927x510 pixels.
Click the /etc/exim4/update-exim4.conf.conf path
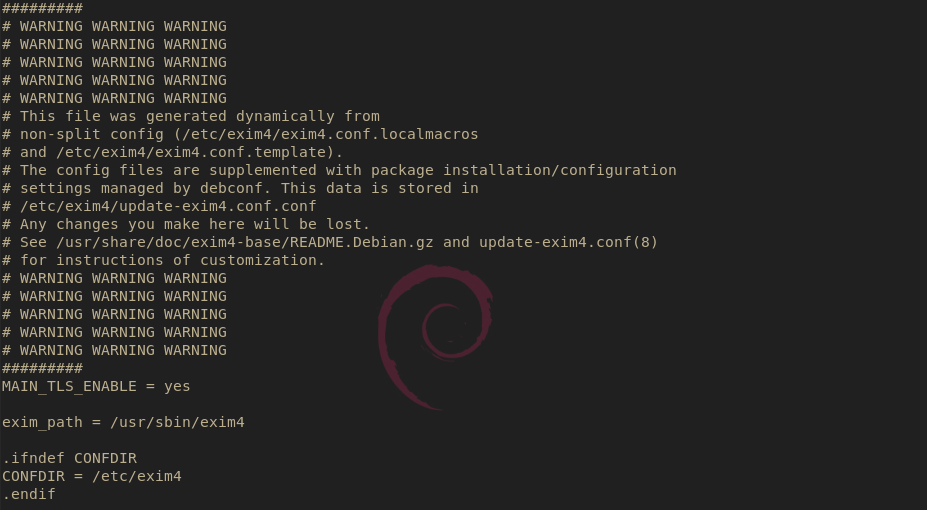coord(168,206)
